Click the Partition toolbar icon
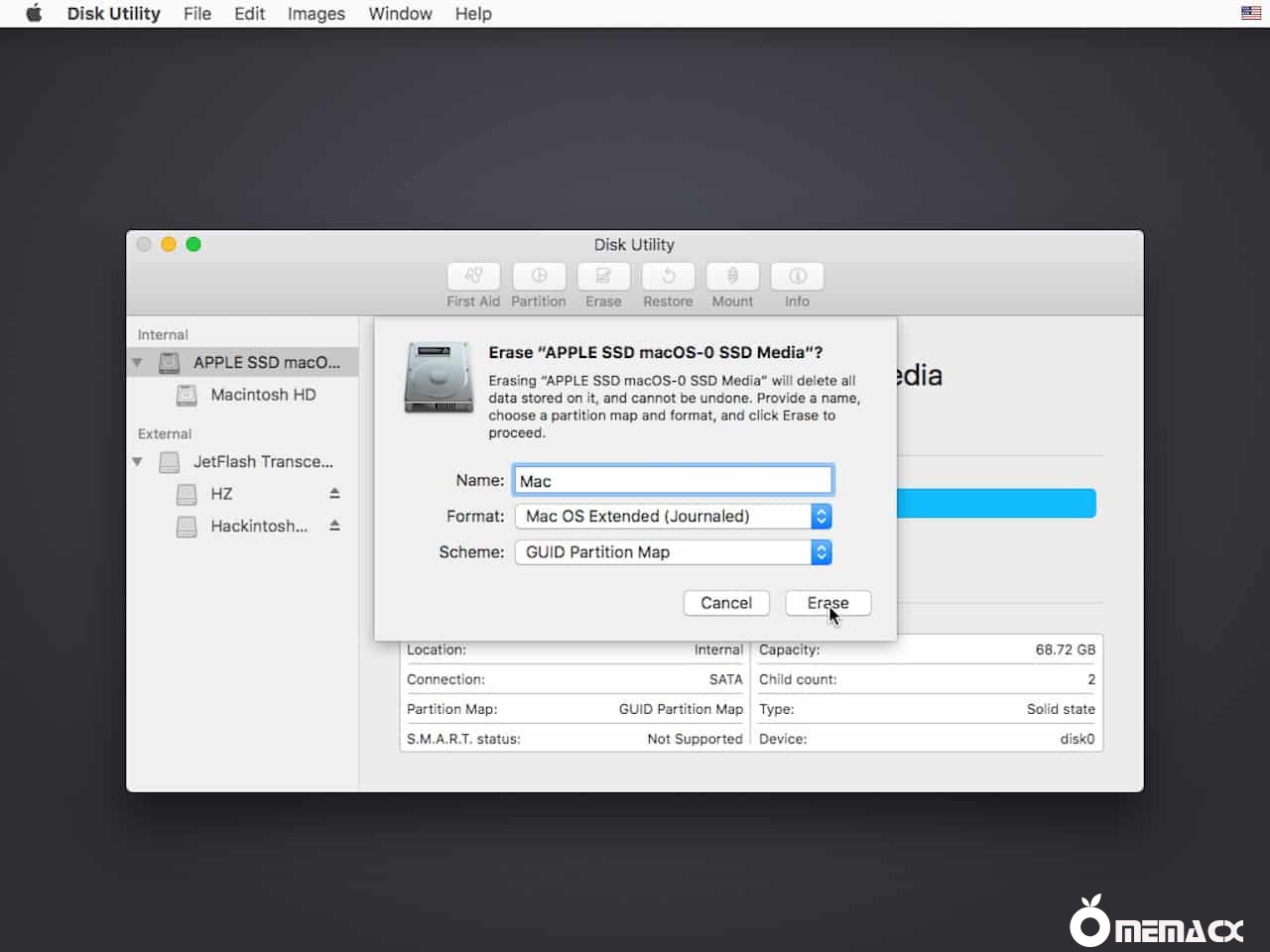This screenshot has height=952, width=1270. 539,277
